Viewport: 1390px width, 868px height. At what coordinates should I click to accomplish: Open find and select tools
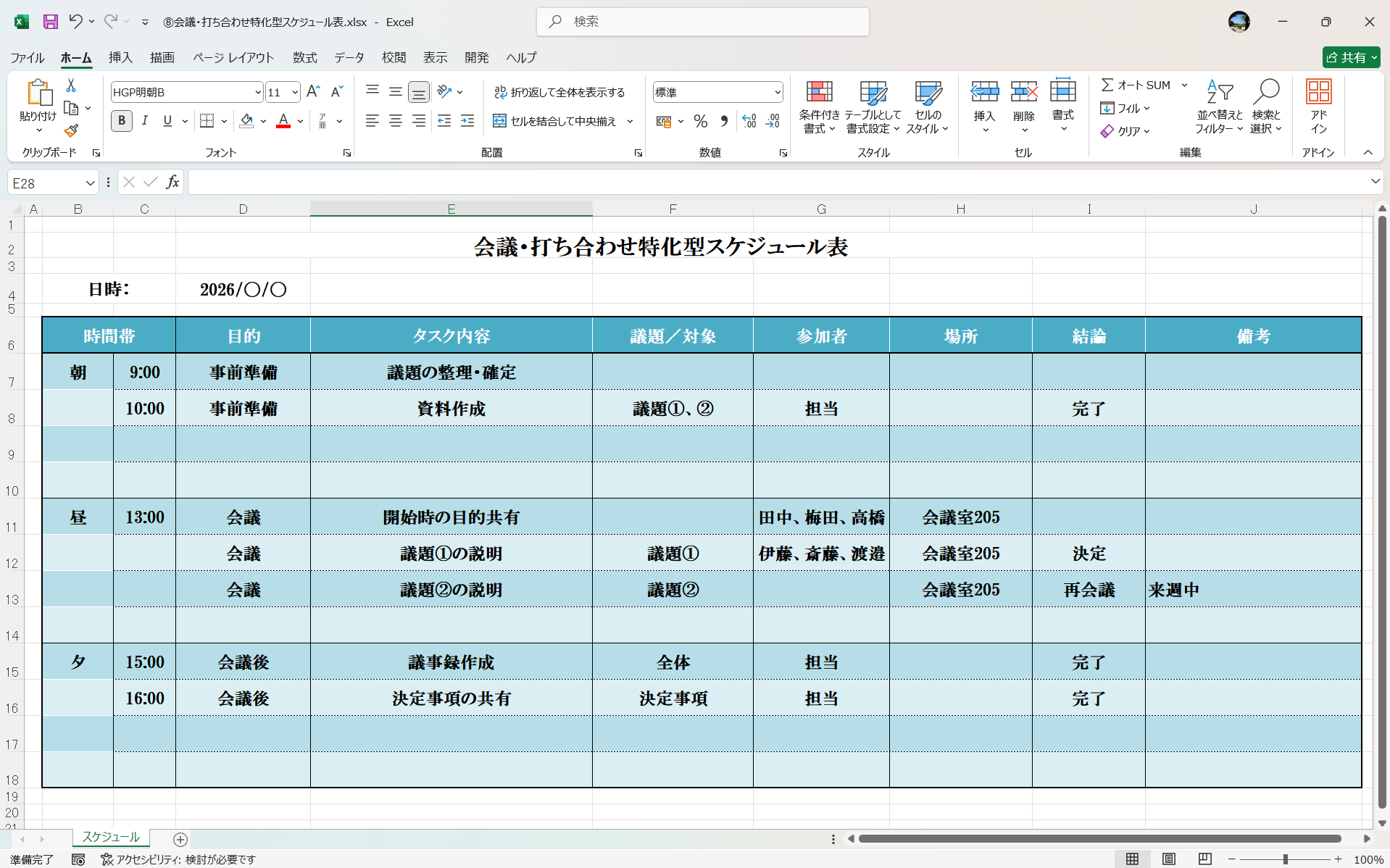click(1266, 107)
